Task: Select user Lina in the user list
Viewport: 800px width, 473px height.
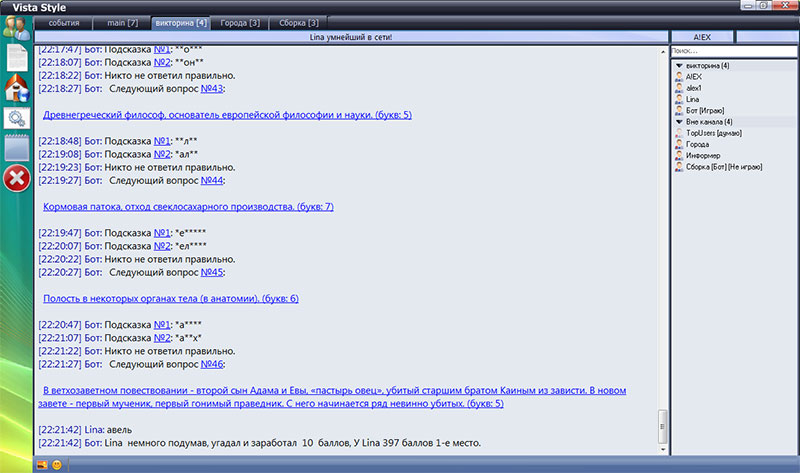Action: pos(692,99)
